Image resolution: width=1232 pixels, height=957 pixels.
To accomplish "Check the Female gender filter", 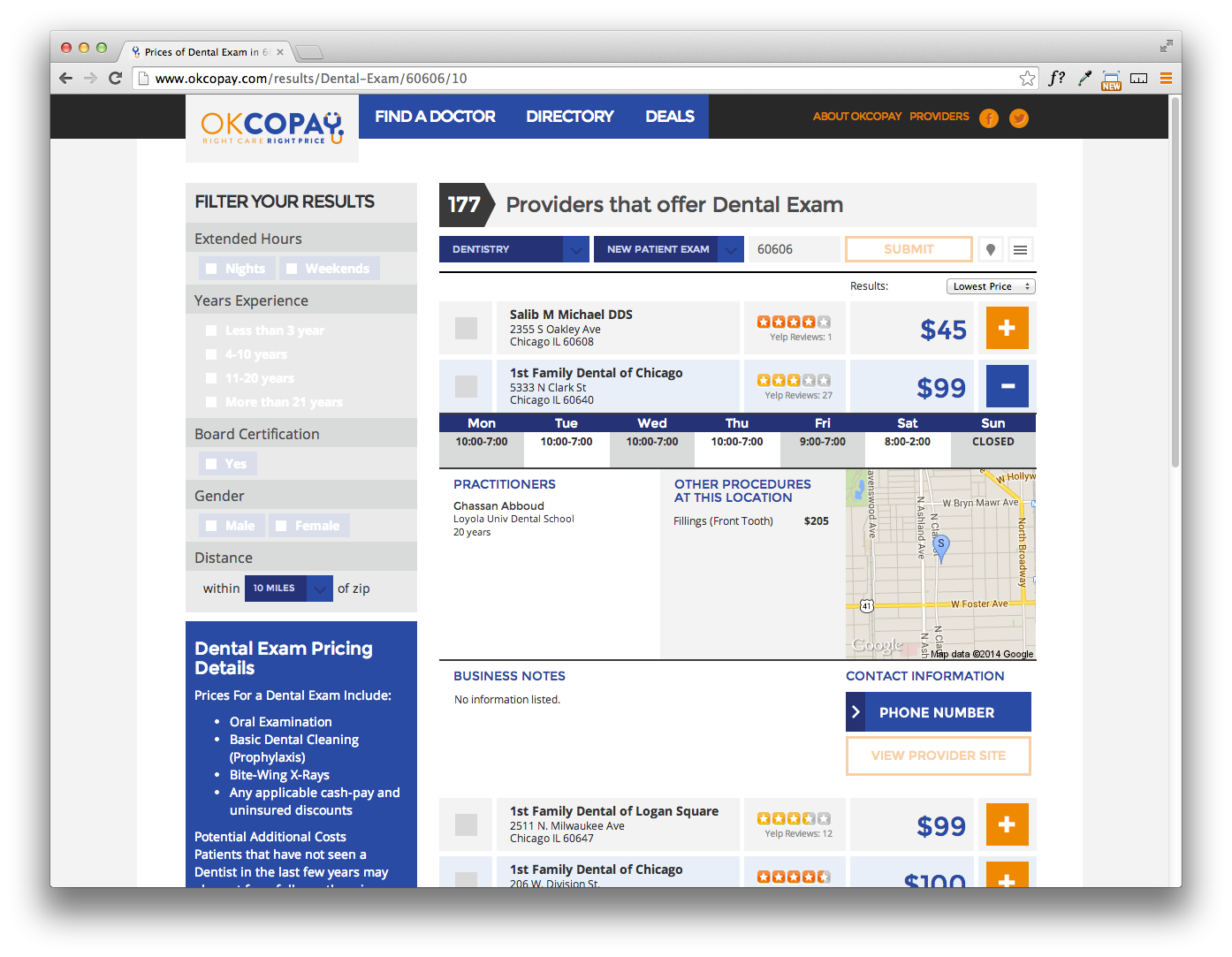I will point(281,526).
